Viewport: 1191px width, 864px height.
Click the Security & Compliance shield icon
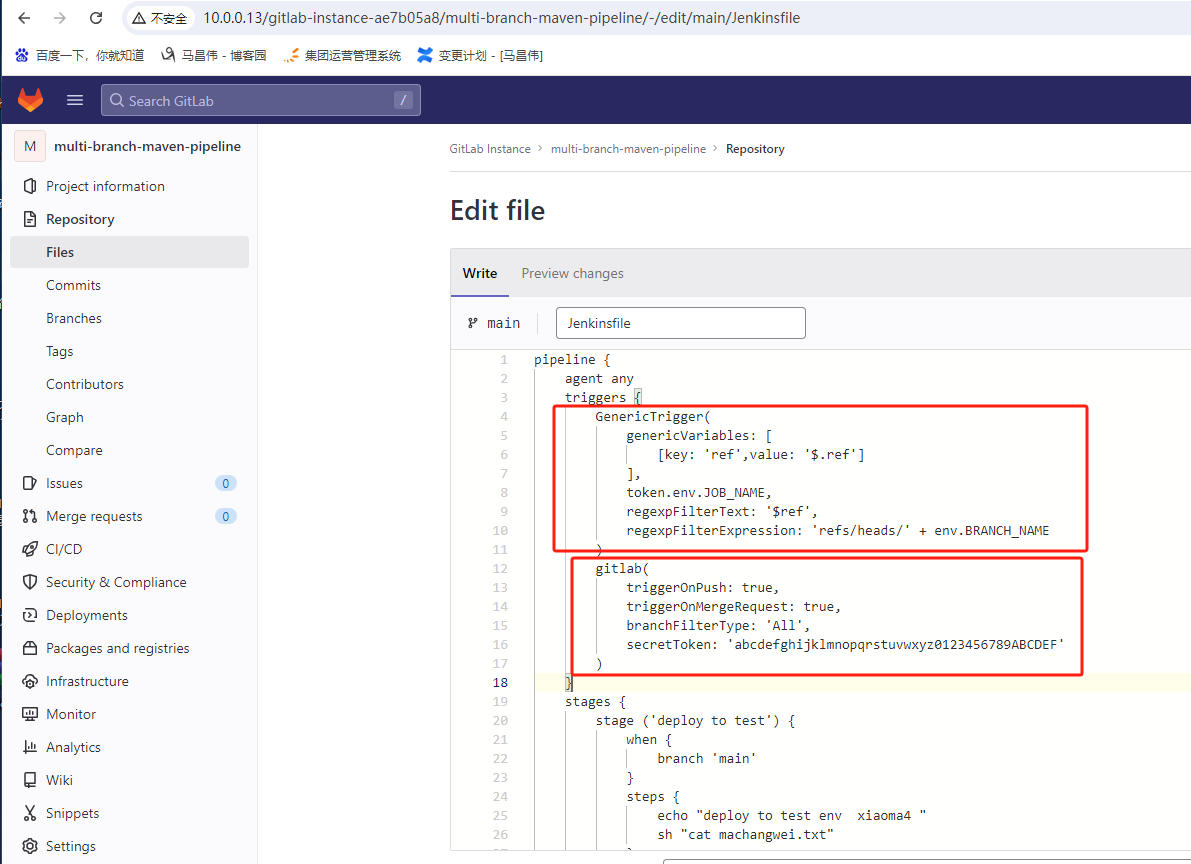pos(30,582)
